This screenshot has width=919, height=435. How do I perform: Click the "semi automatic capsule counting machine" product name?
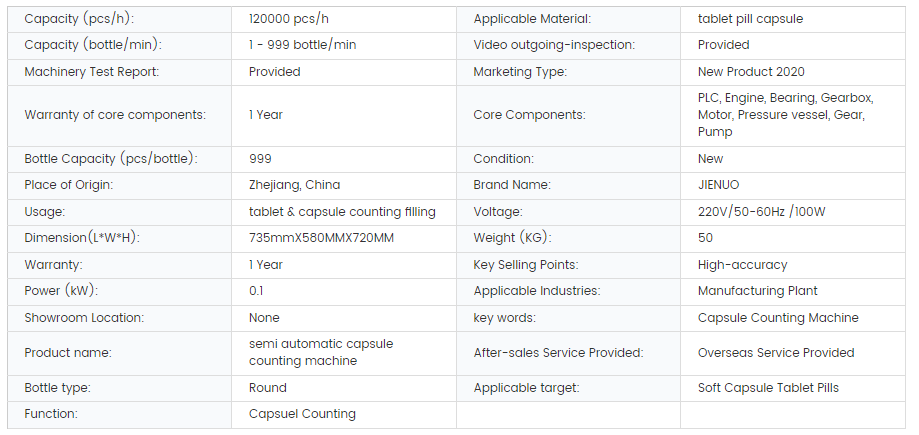[x=321, y=352]
